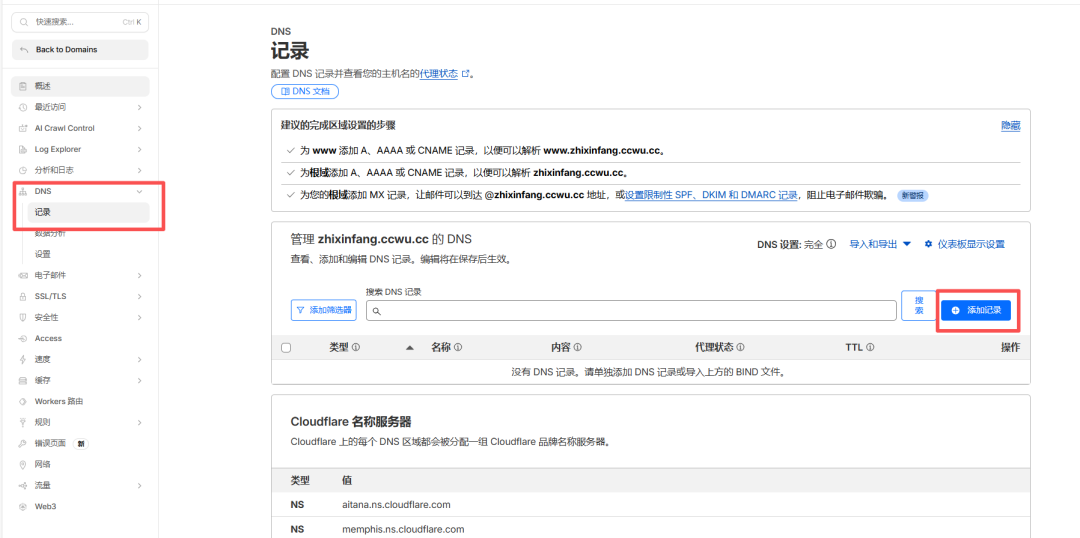The width and height of the screenshot is (1080, 538).
Task: Click the gear icon for 仪表板显示设置
Action: (928, 244)
